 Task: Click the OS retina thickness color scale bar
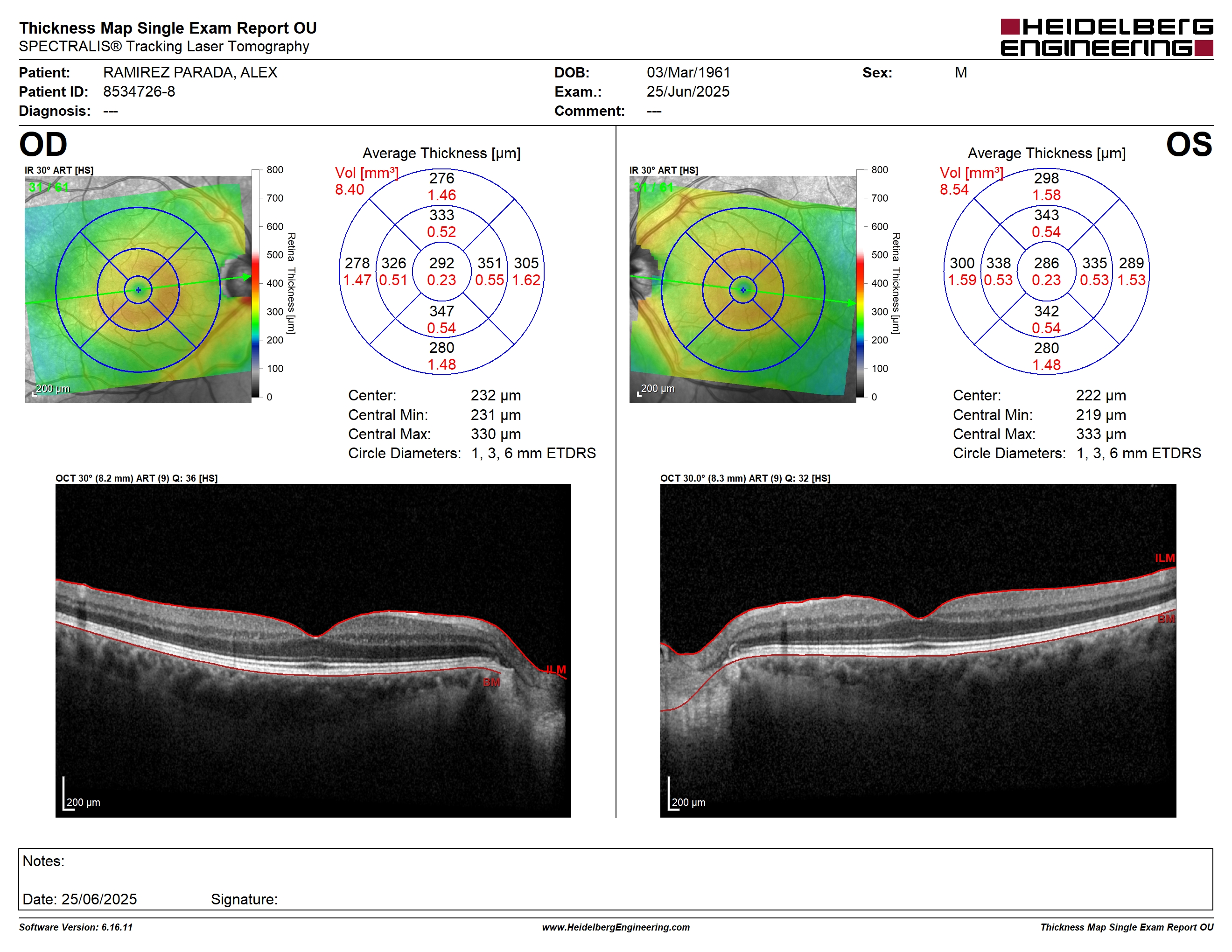point(860,283)
